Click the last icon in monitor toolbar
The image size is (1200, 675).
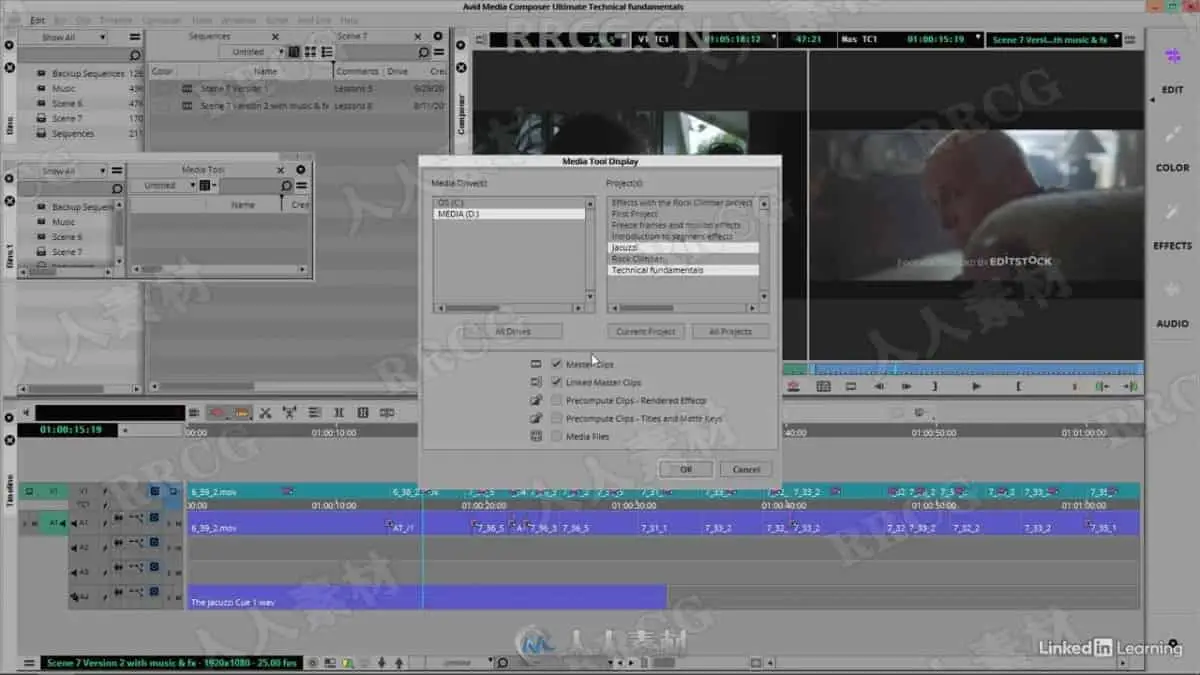coord(1130,386)
